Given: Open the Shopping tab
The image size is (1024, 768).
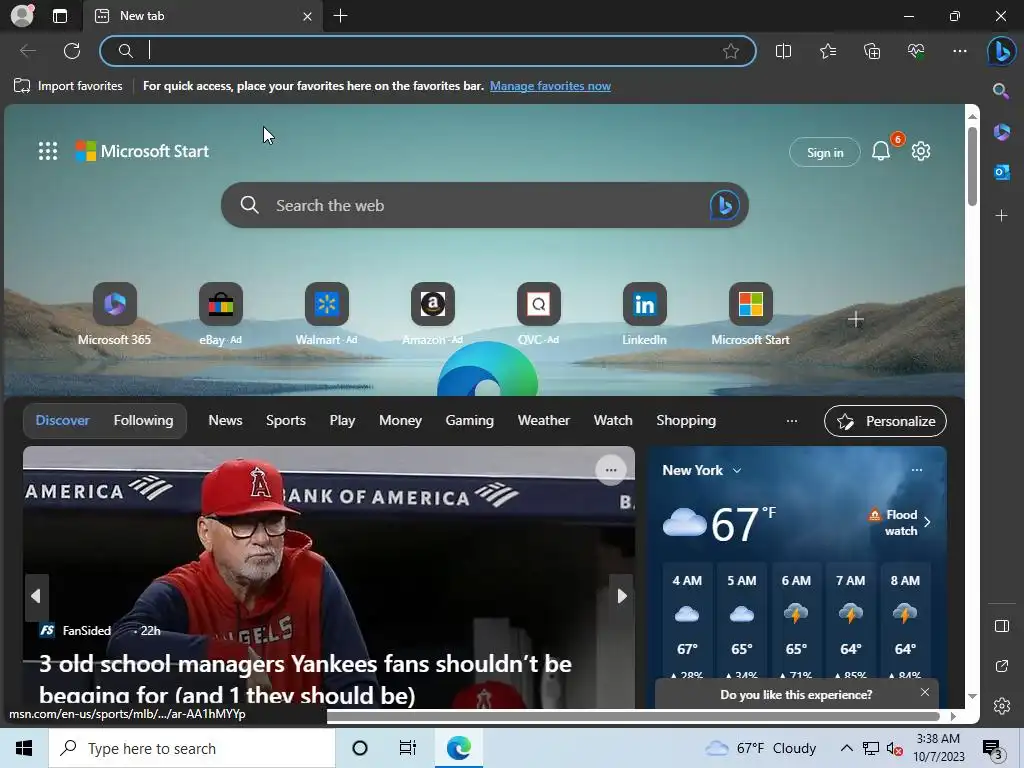Looking at the screenshot, I should pyautogui.click(x=686, y=421).
